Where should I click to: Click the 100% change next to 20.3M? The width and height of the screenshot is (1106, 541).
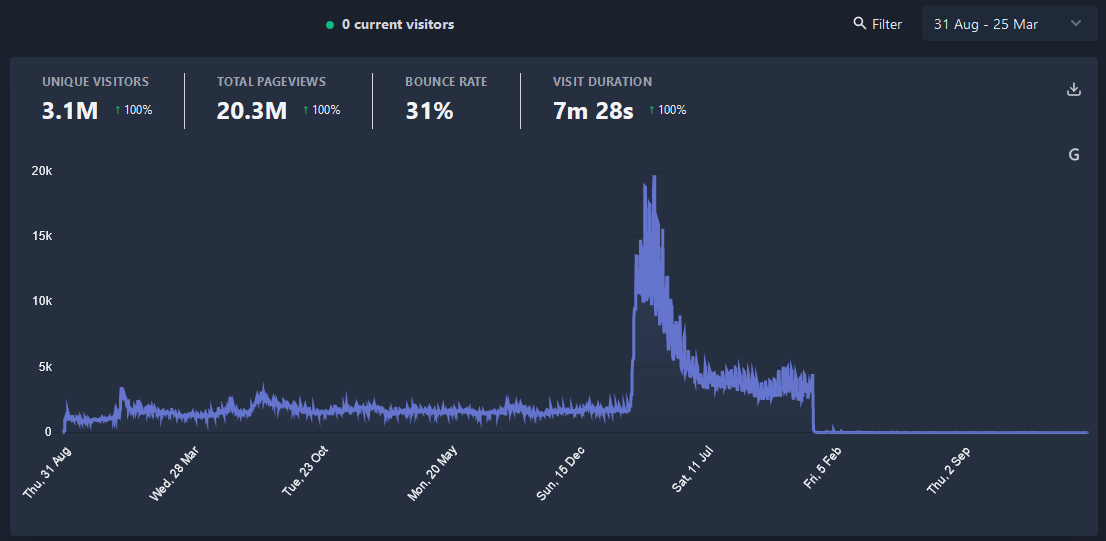322,110
